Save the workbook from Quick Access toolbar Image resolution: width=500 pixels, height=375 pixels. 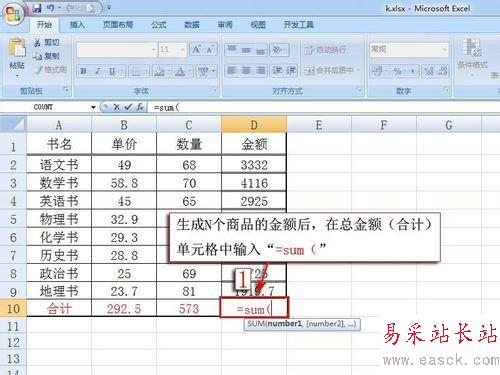pos(37,8)
